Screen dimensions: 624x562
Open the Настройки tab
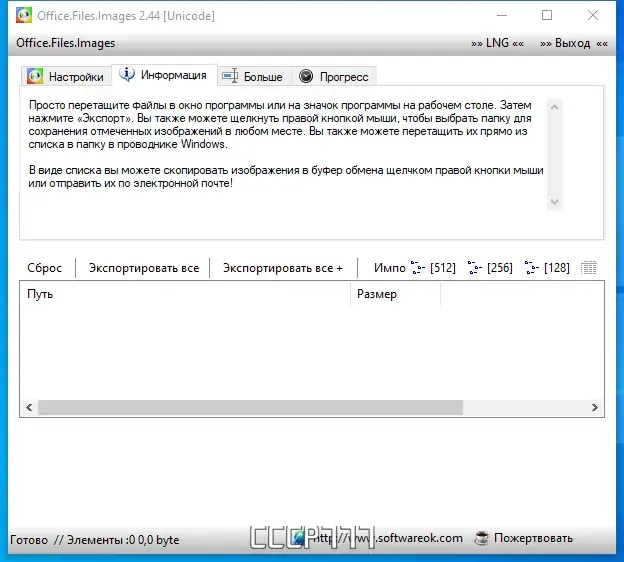(x=66, y=76)
